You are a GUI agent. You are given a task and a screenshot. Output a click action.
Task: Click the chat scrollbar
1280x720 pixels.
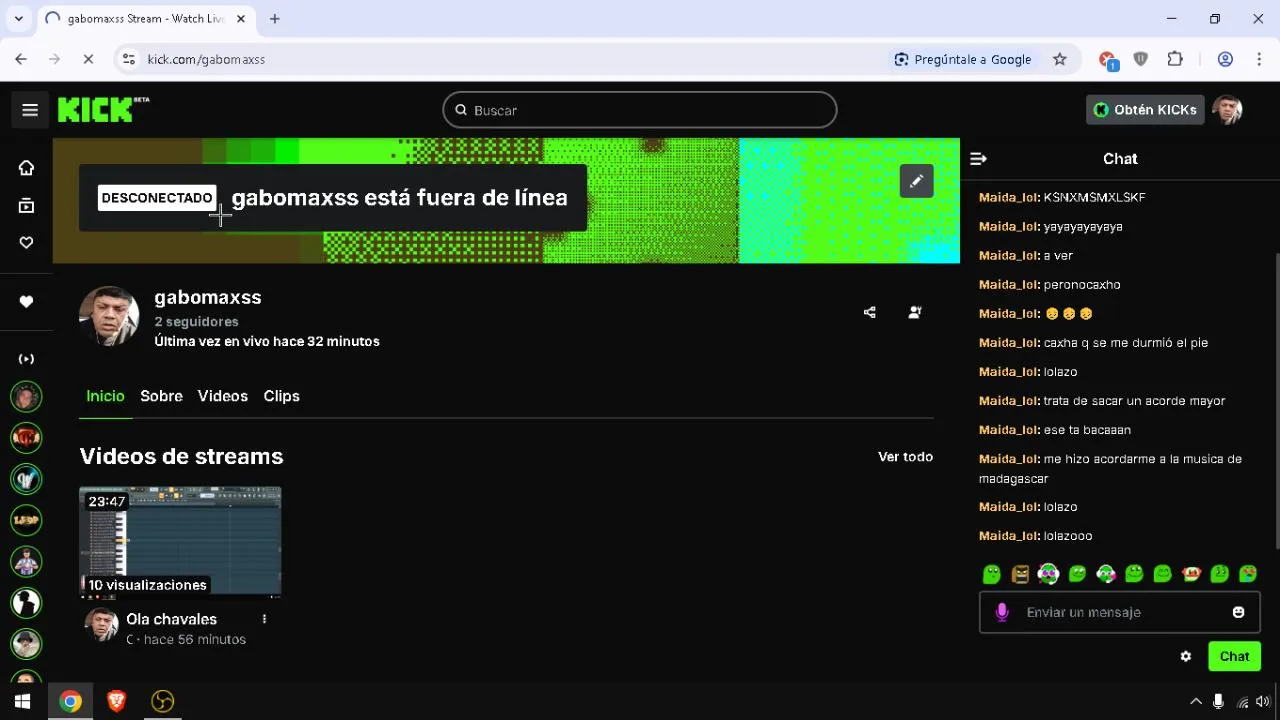[1276, 400]
